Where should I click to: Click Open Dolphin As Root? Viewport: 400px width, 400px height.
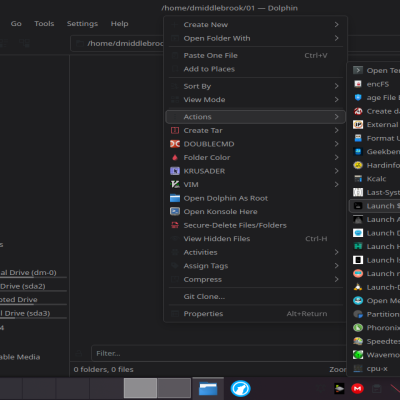click(x=255, y=198)
